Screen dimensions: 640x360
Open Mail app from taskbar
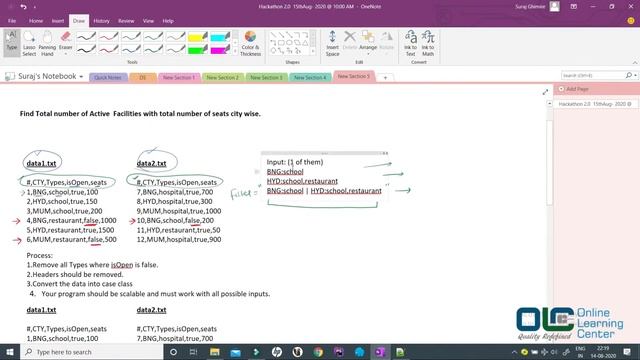pos(236,352)
